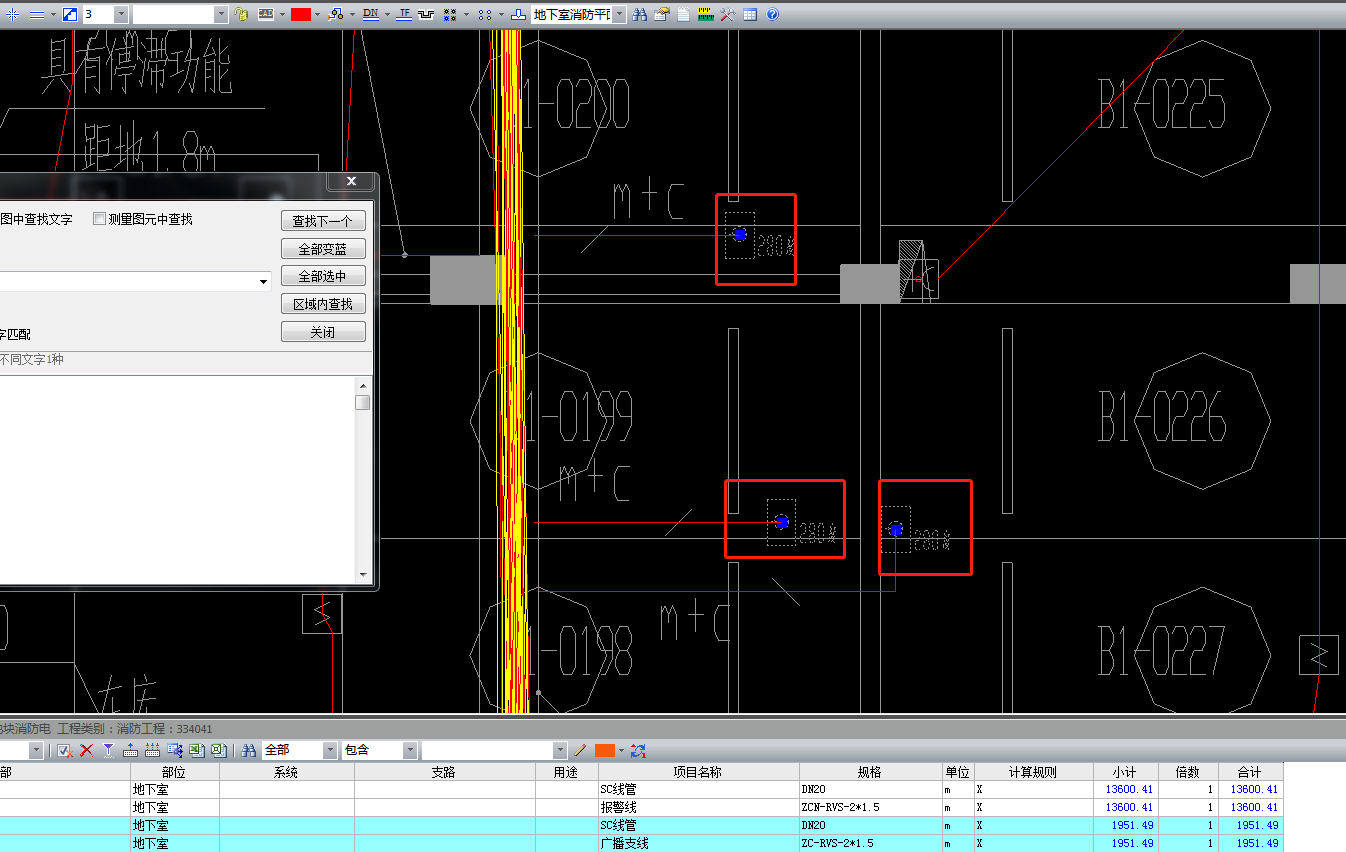Click the properties hand icon in top toolbar
Viewport: 1346px width, 852px height.
pos(662,14)
